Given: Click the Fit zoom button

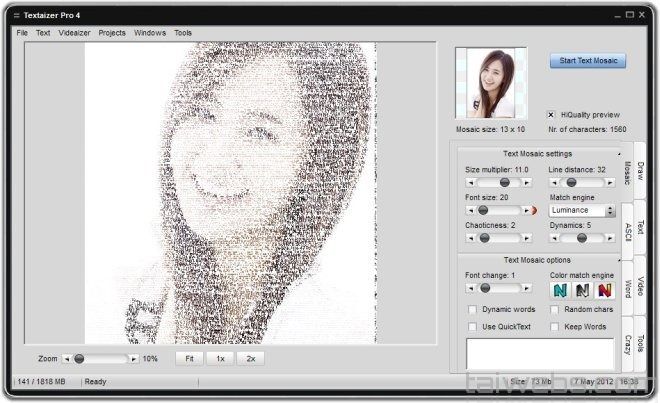Looking at the screenshot, I should tap(188, 358).
